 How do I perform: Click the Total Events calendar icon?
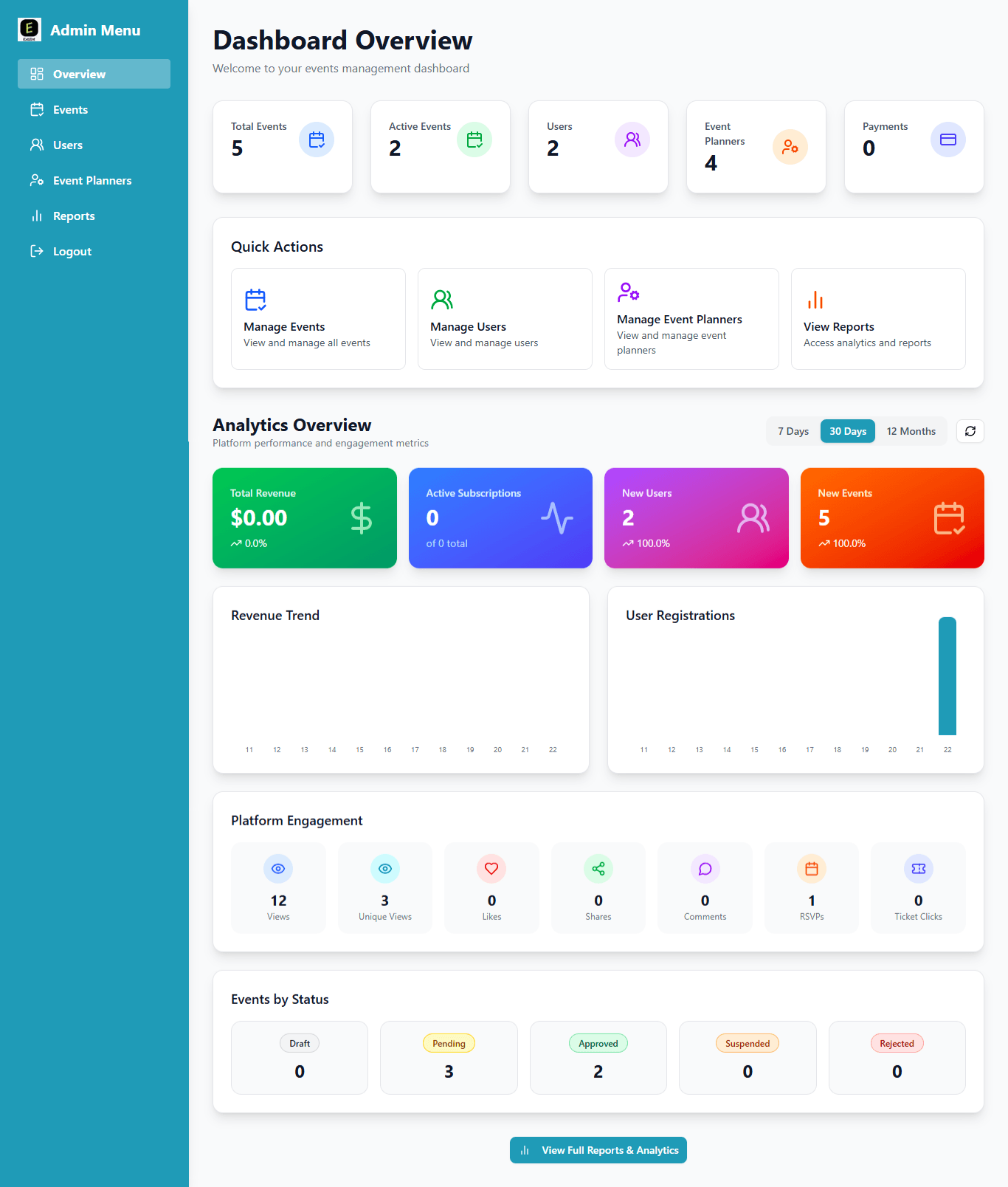point(316,140)
